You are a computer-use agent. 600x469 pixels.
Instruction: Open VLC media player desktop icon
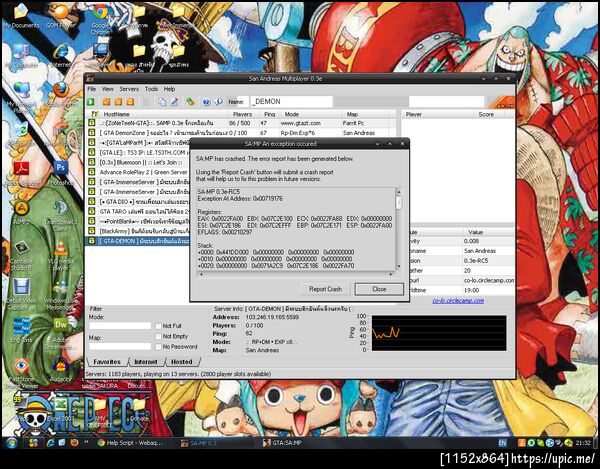point(60,254)
